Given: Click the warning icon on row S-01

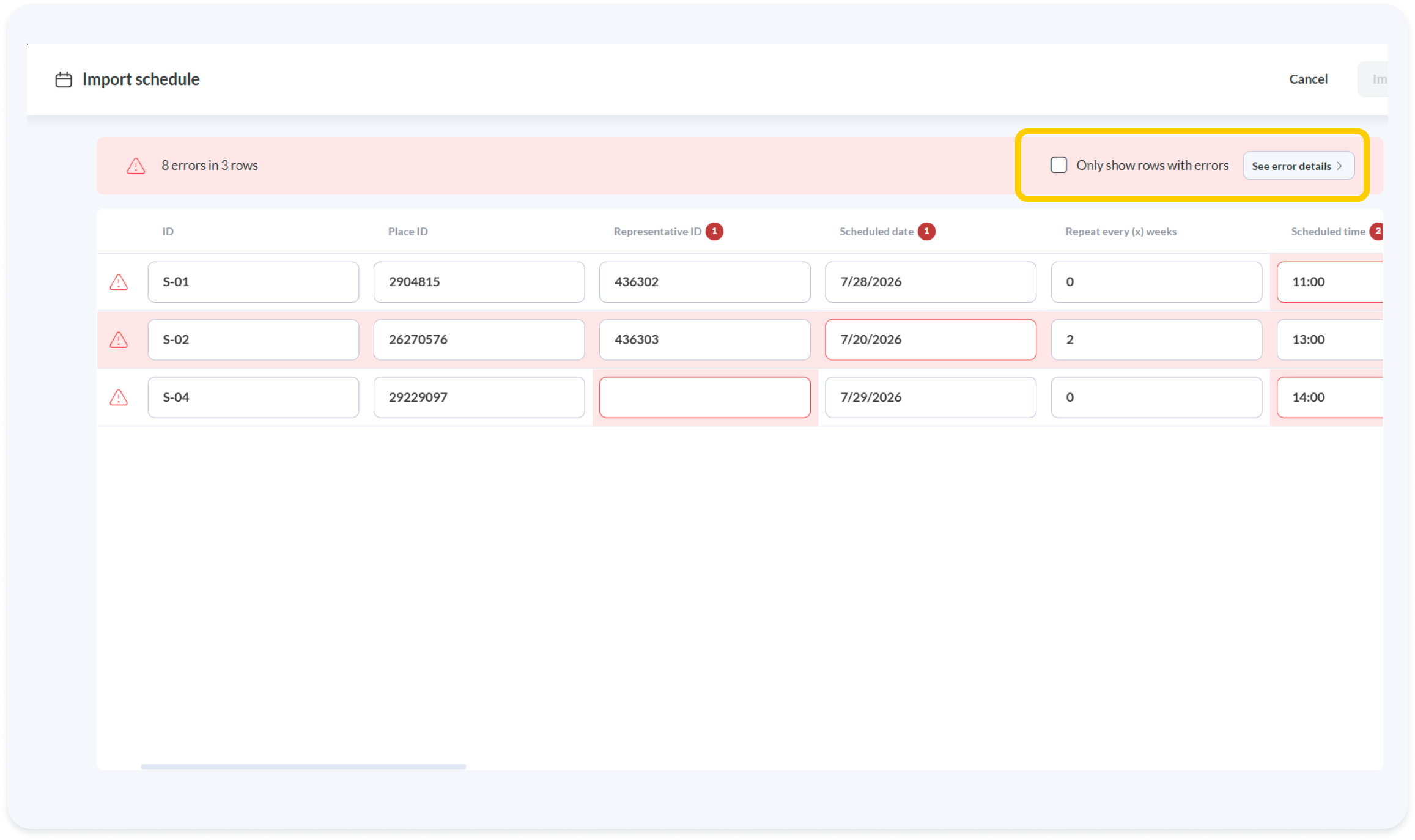Looking at the screenshot, I should point(119,282).
